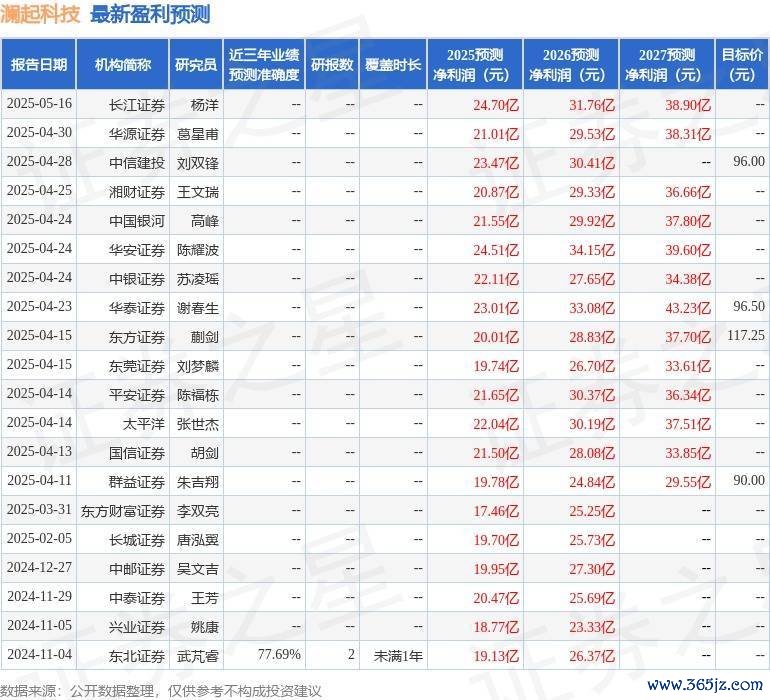
Task: Click the 报告日期 column header
Action: [38, 64]
